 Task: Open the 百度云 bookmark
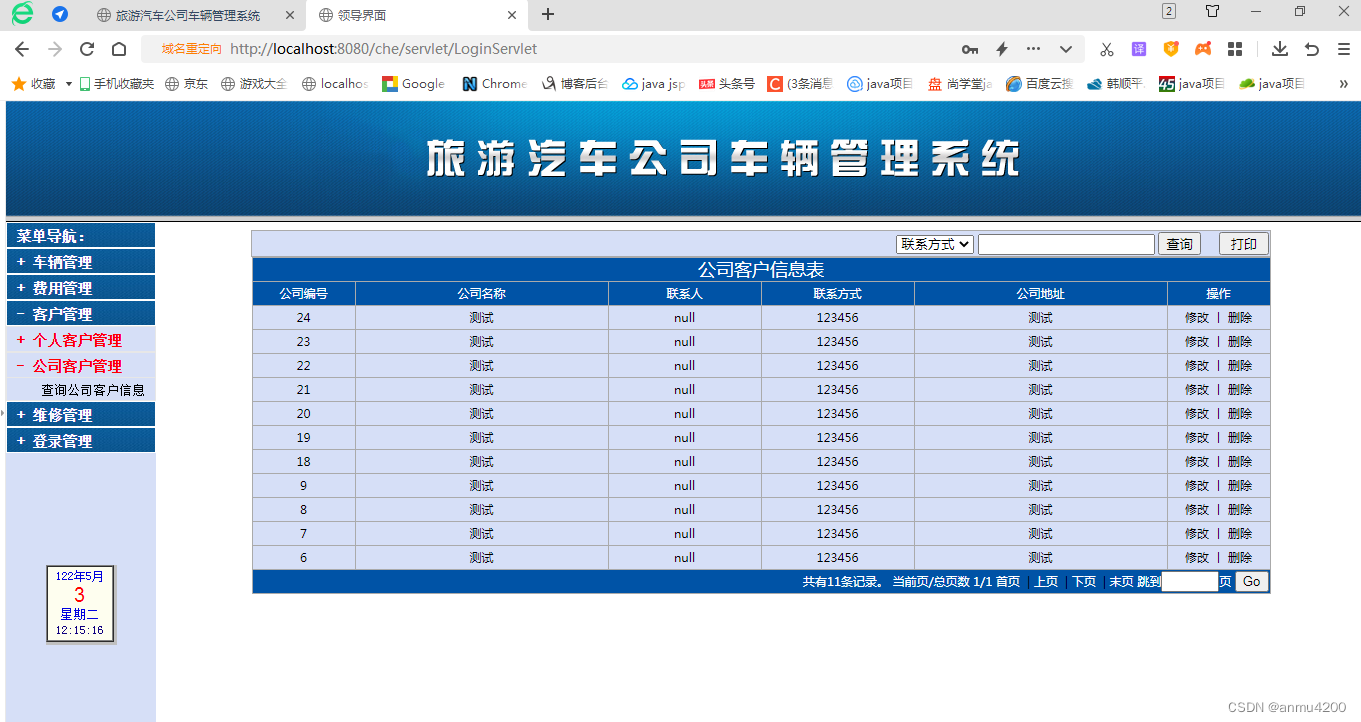click(1039, 84)
